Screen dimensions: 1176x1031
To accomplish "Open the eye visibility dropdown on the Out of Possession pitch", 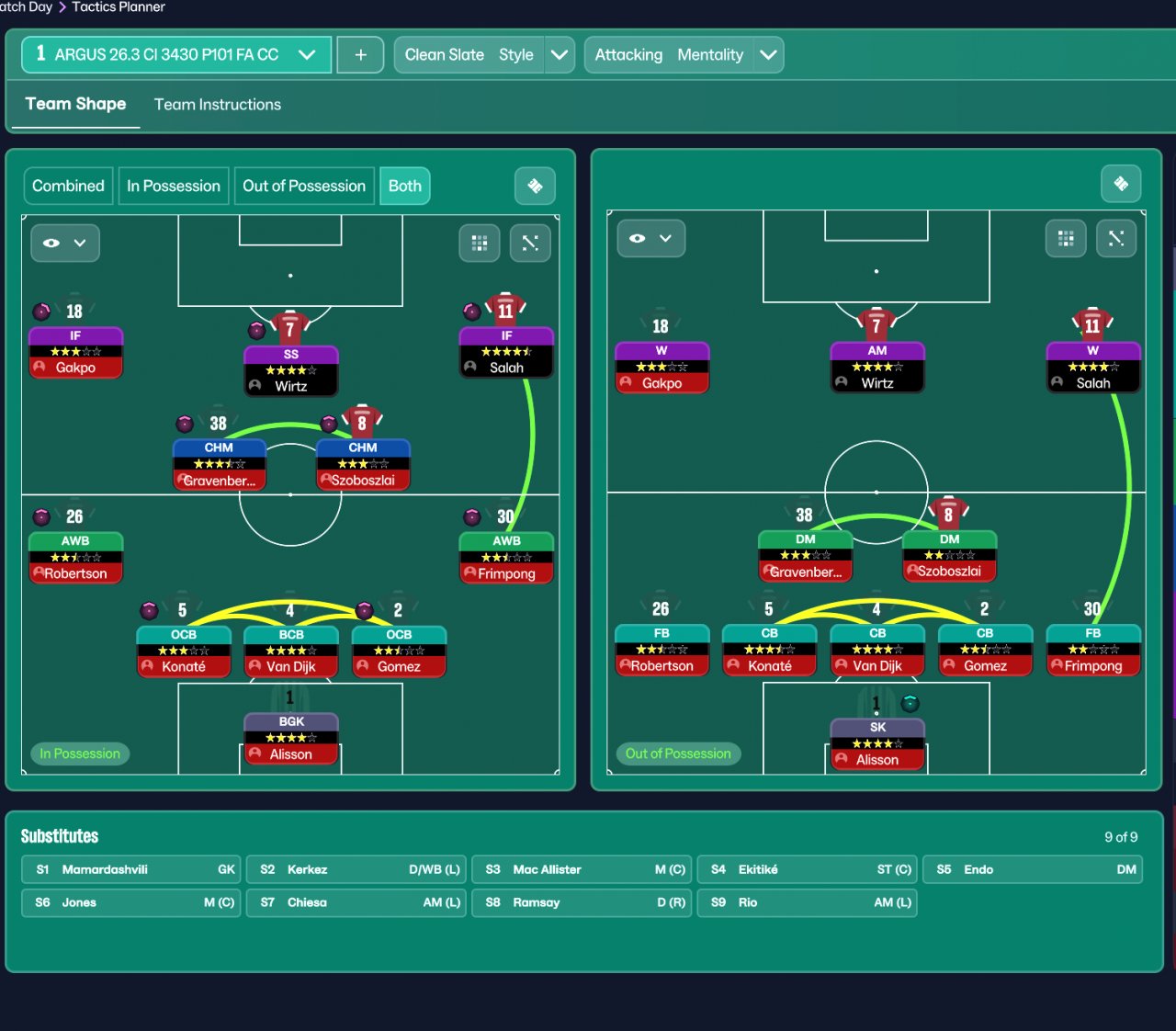I will 651,239.
